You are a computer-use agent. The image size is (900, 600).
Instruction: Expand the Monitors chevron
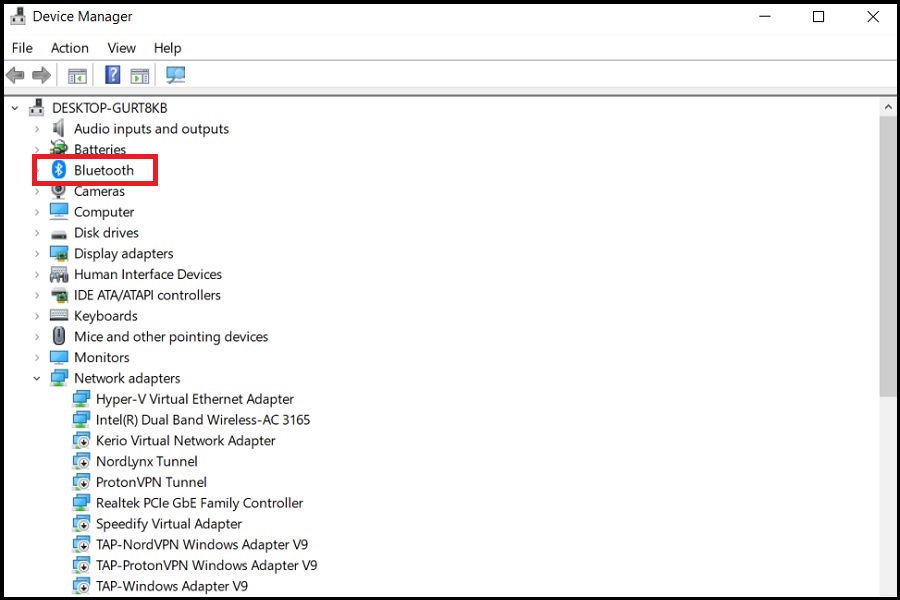click(x=37, y=357)
